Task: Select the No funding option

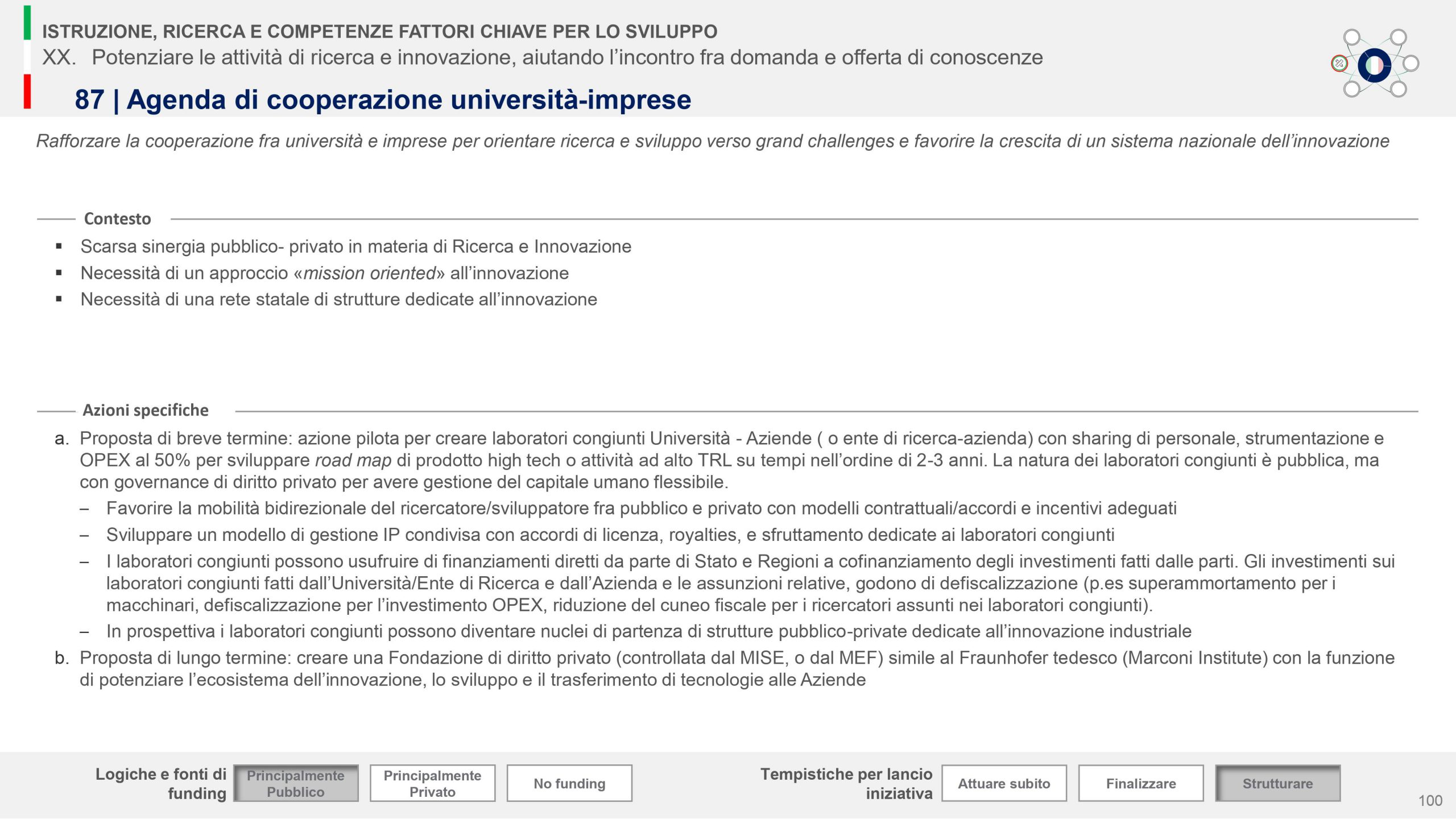Action: click(569, 783)
